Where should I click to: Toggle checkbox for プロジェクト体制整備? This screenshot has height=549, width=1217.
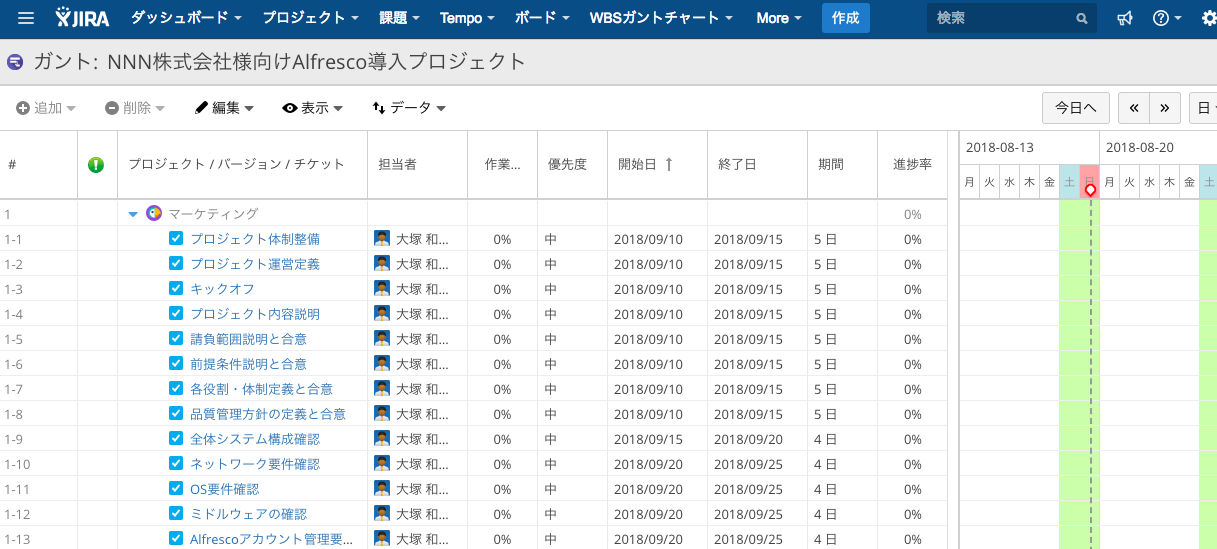176,238
